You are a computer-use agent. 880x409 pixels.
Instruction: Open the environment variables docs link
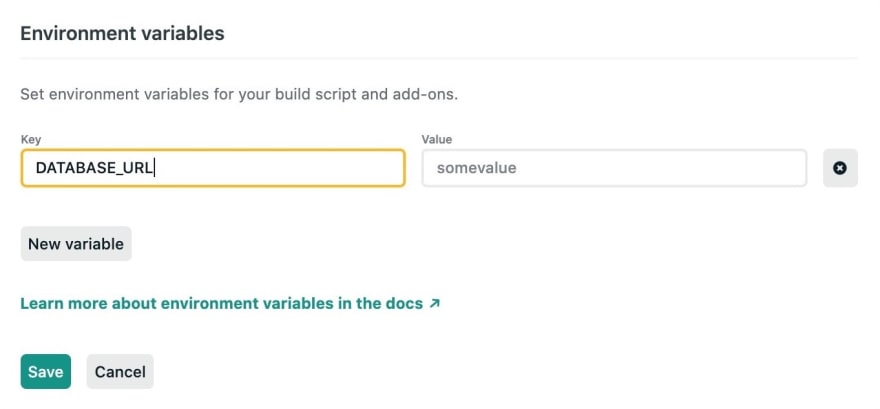coord(230,304)
